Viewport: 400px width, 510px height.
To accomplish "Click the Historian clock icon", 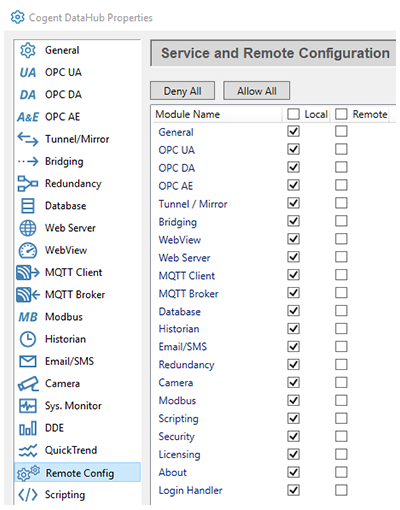I will pos(28,339).
